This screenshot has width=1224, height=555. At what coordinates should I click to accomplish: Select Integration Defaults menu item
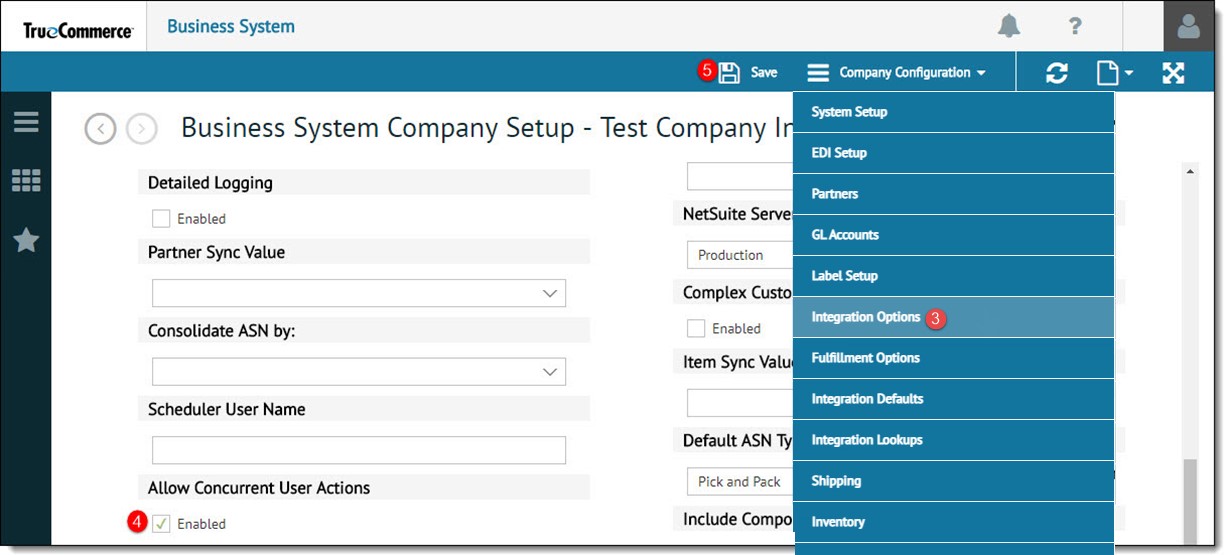[x=954, y=399]
